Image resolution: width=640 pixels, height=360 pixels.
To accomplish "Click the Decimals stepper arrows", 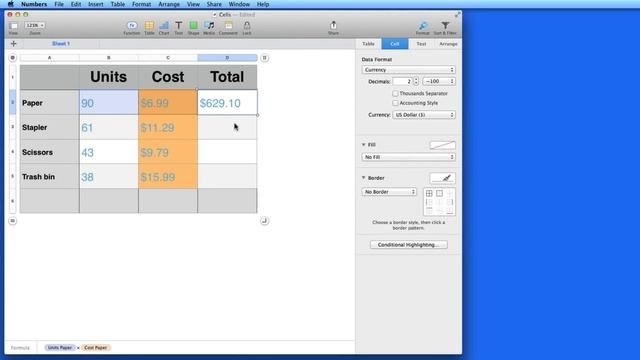I will (416, 81).
